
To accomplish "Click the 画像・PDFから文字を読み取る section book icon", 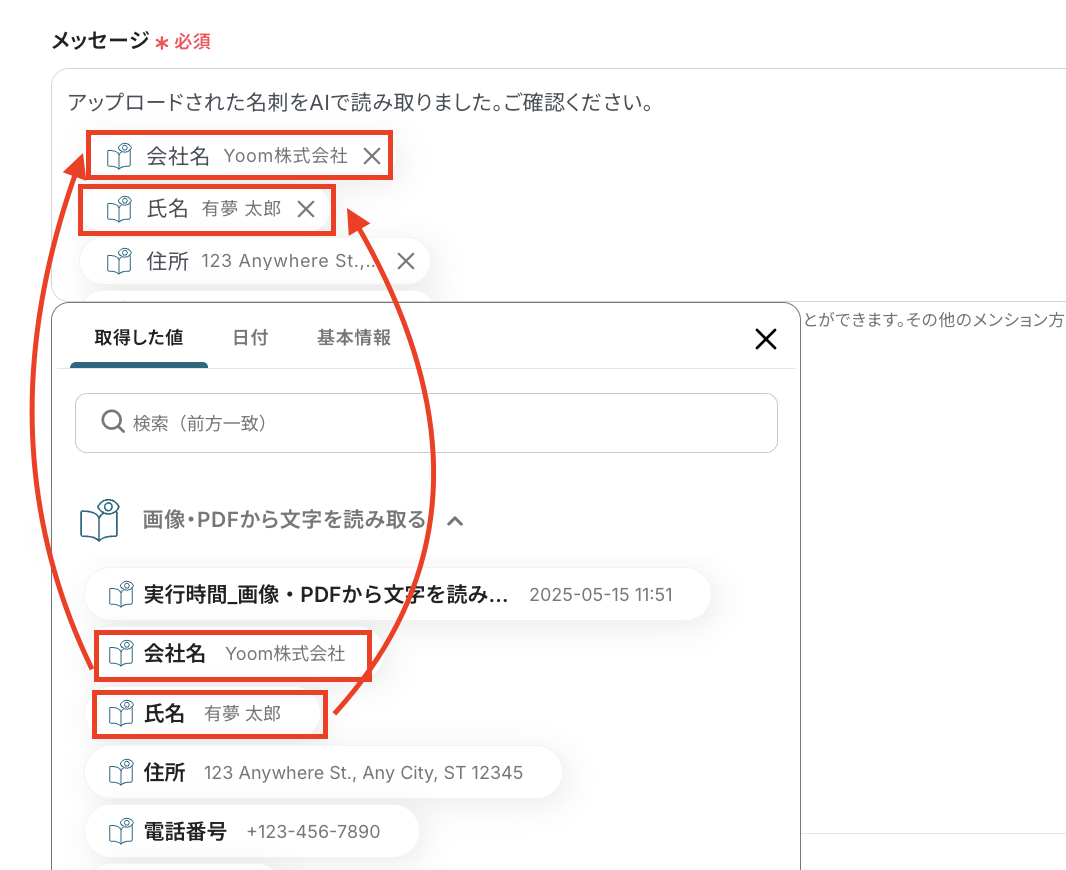I will [100, 520].
